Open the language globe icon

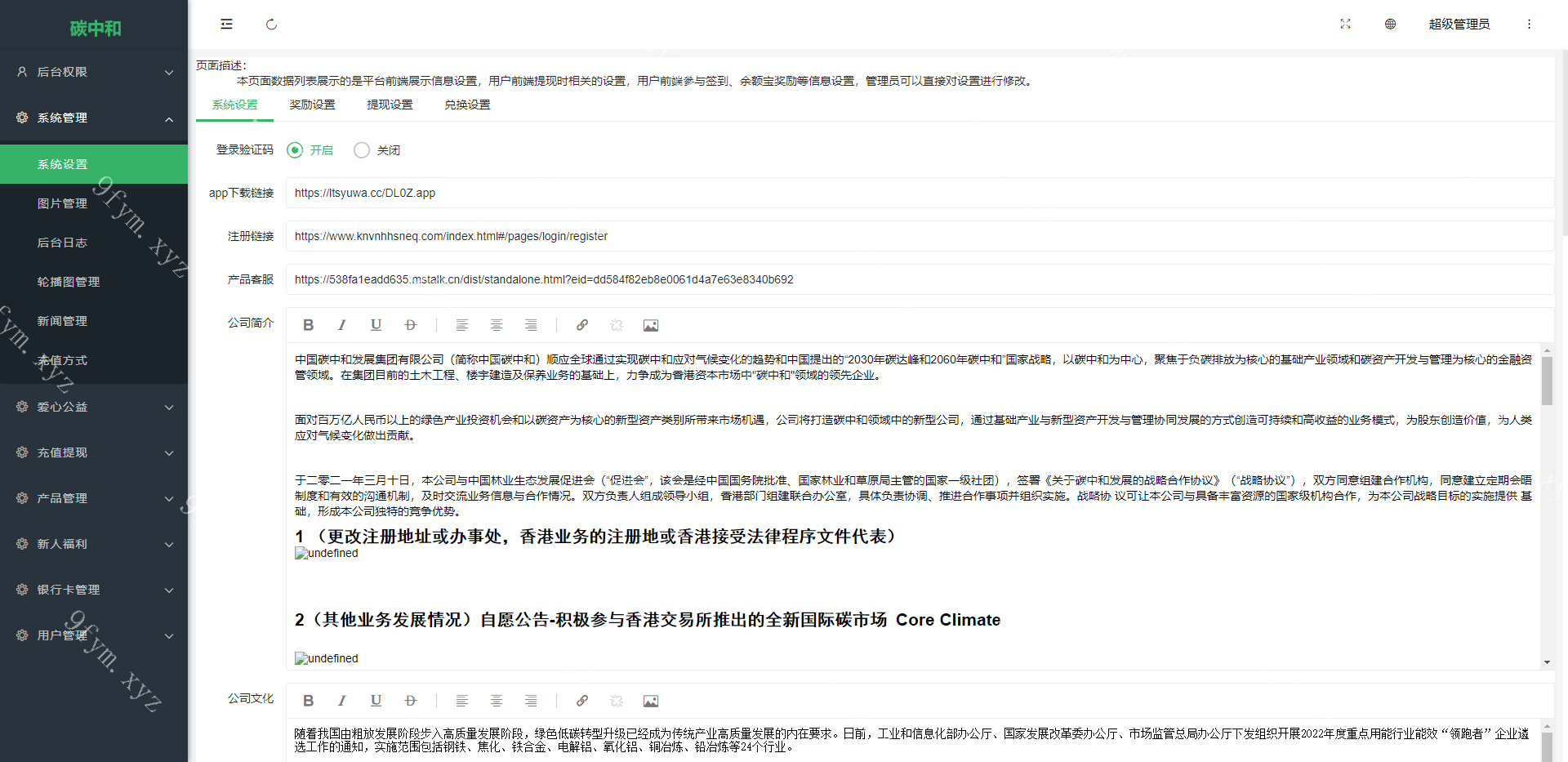tap(1390, 24)
